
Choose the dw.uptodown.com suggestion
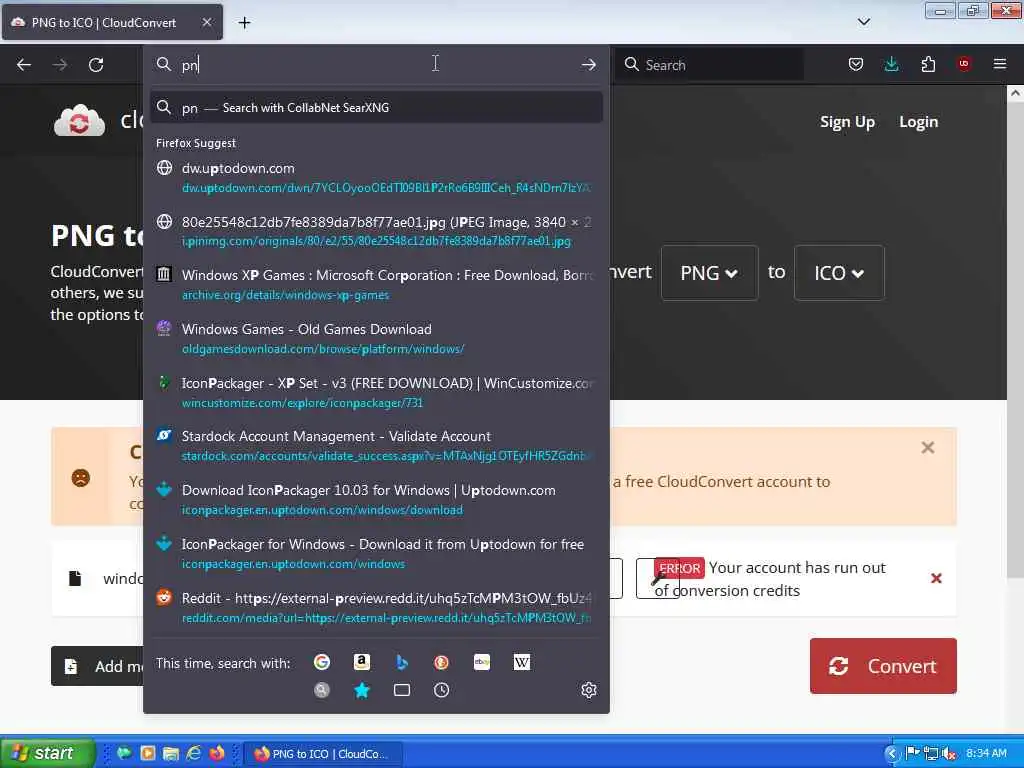376,178
